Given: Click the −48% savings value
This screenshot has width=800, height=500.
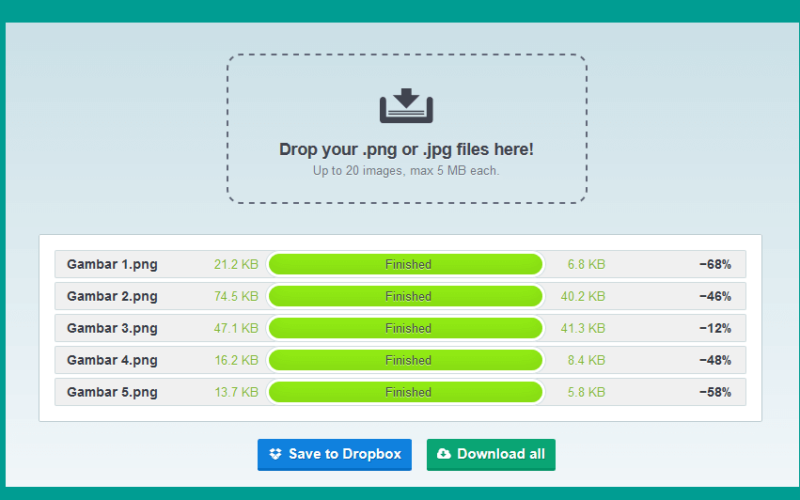Looking at the screenshot, I should [715, 360].
